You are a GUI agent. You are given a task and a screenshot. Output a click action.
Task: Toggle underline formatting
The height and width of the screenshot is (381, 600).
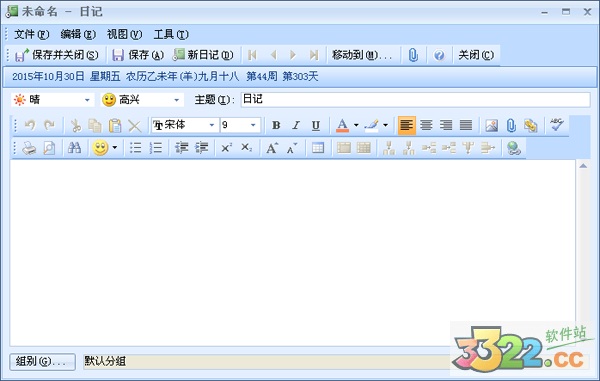pos(316,125)
